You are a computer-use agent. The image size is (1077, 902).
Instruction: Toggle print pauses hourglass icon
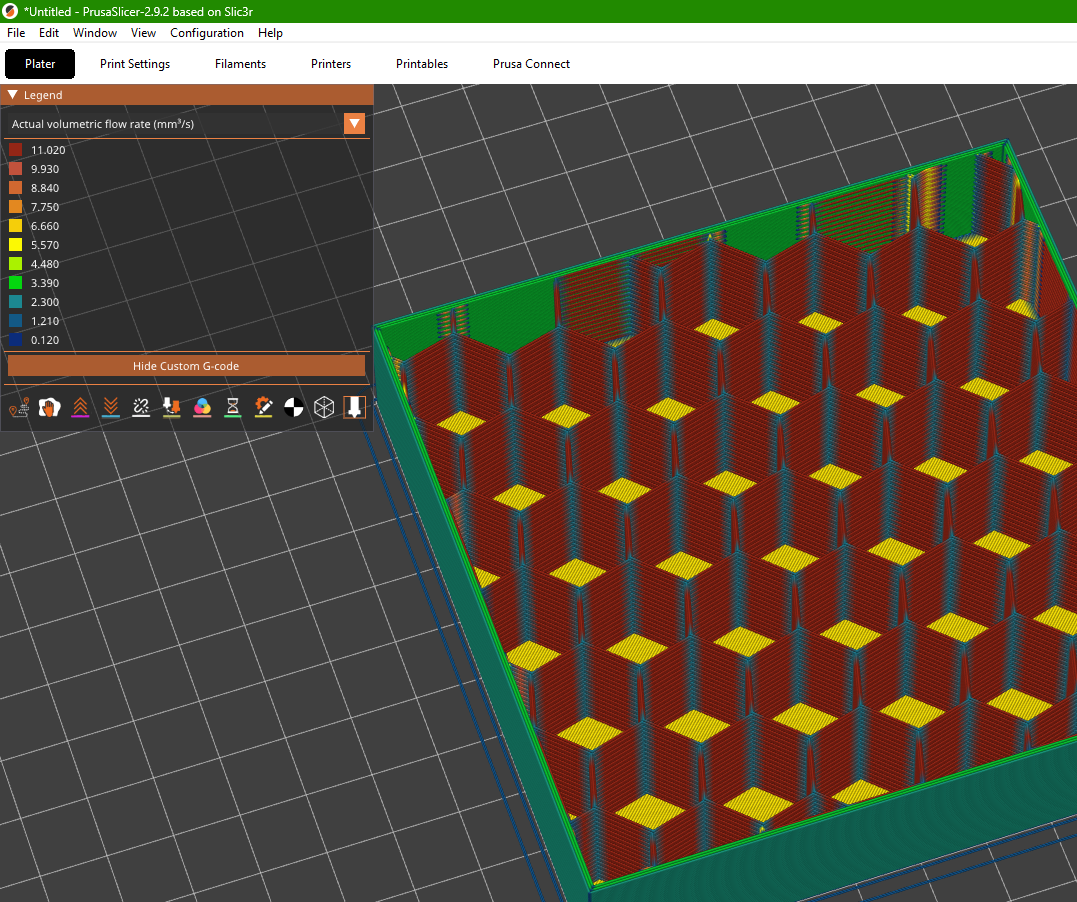pos(233,407)
